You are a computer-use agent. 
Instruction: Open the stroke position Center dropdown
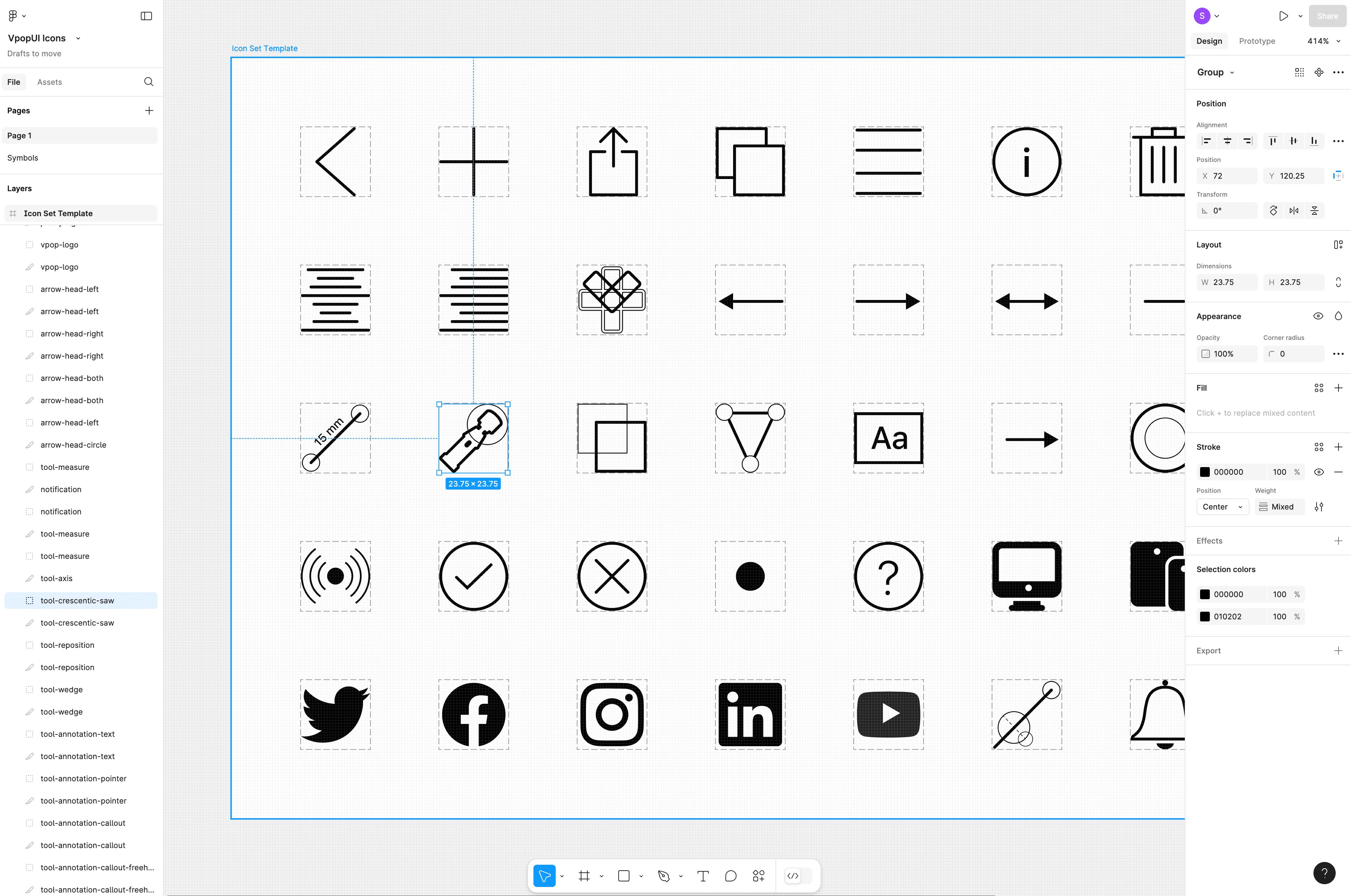click(1222, 507)
